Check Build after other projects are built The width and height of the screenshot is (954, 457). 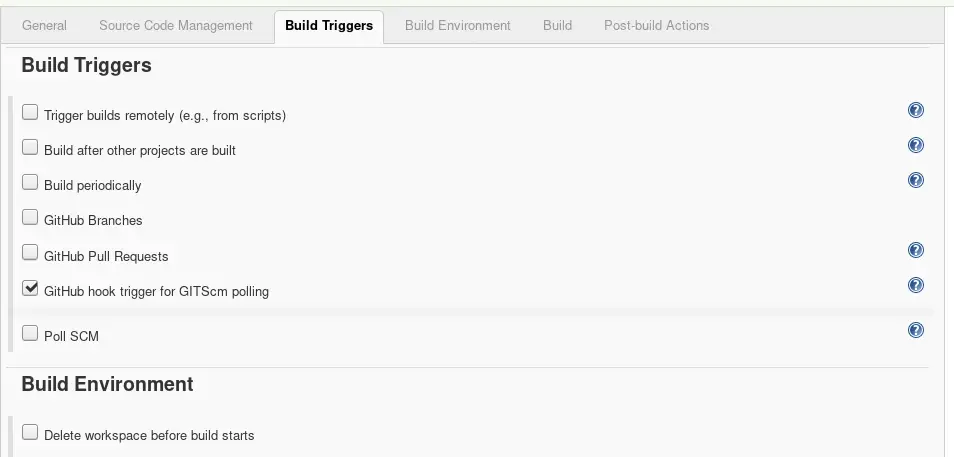click(x=30, y=147)
